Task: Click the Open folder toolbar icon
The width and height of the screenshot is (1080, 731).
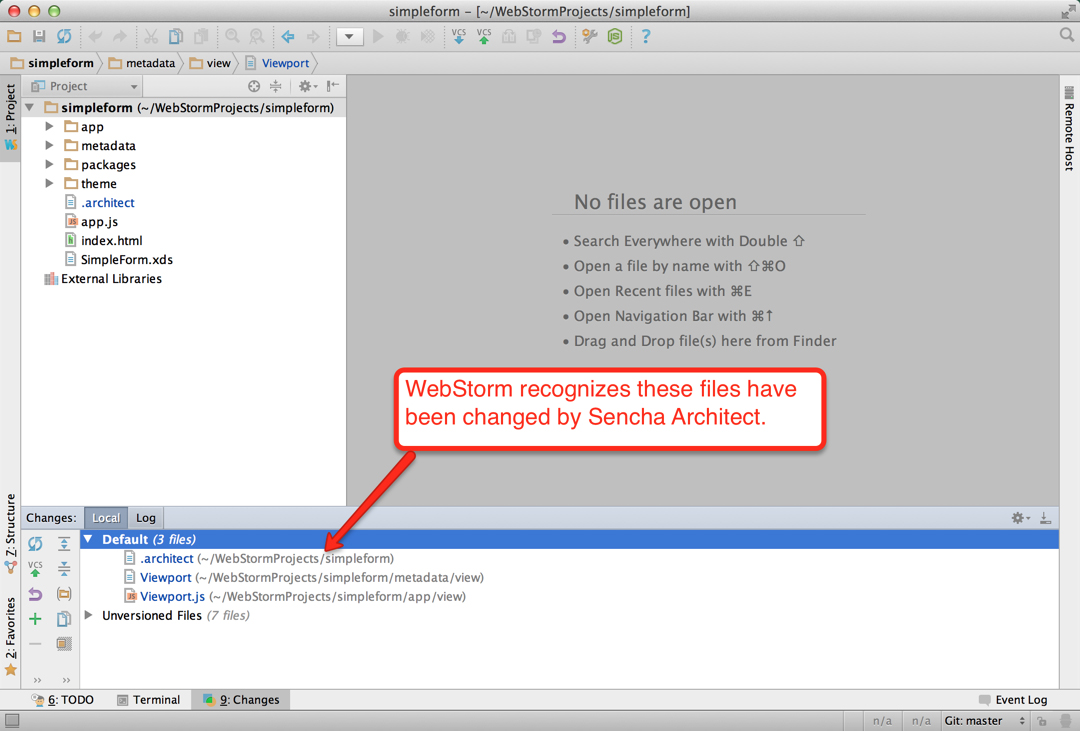Action: click(x=14, y=37)
